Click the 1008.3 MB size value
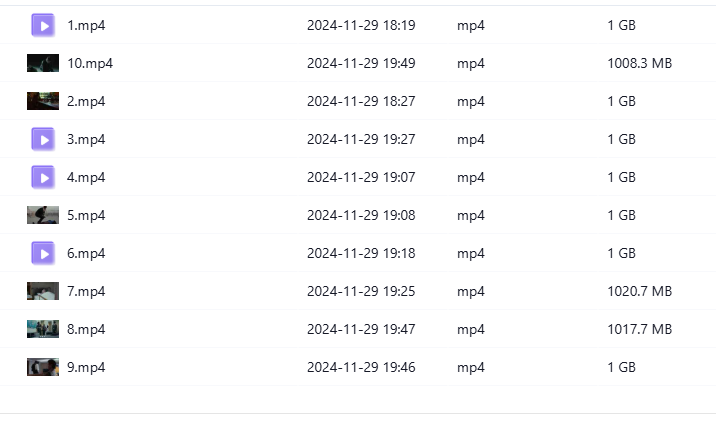The image size is (716, 427). click(x=640, y=63)
